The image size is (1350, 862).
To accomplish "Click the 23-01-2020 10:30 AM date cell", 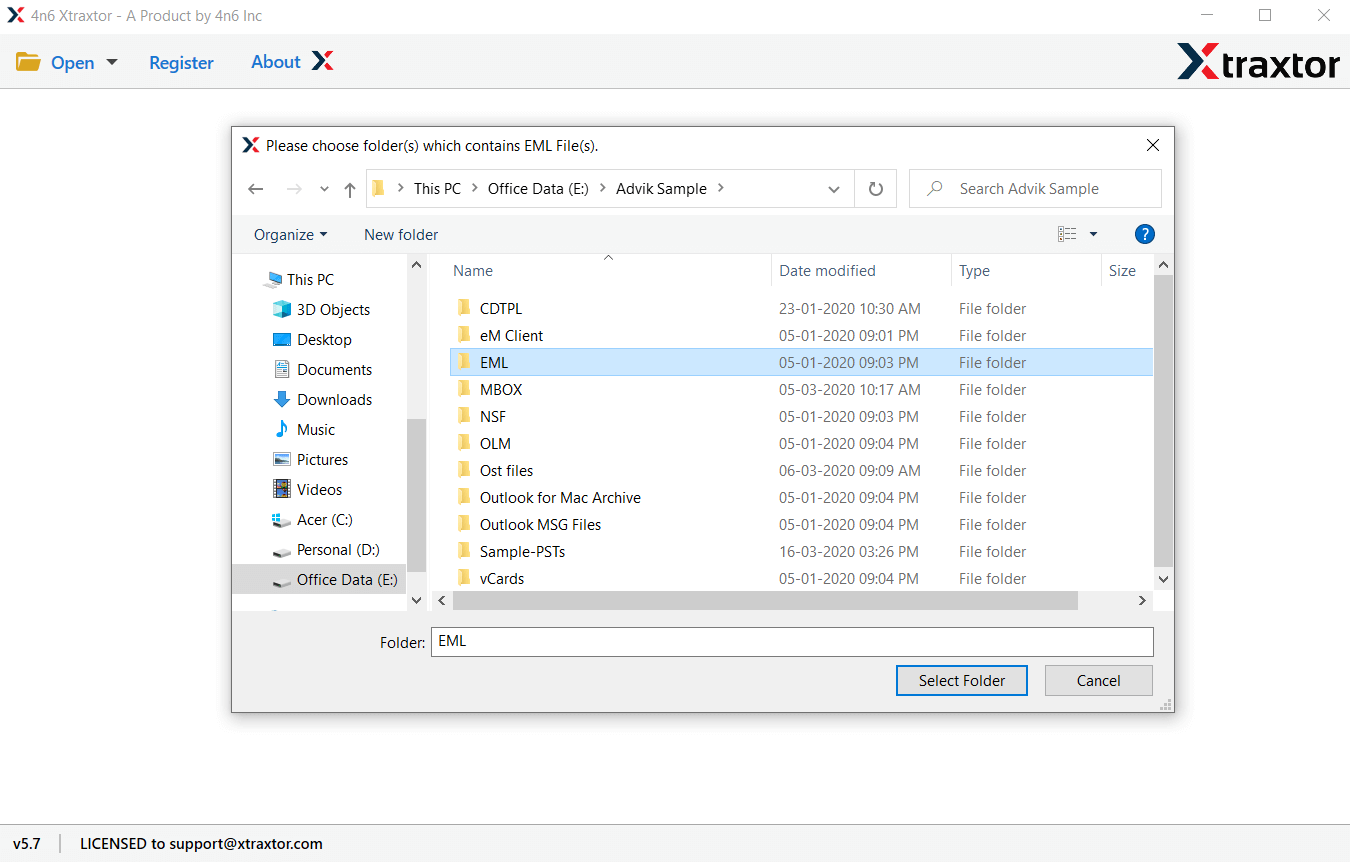I will [850, 308].
